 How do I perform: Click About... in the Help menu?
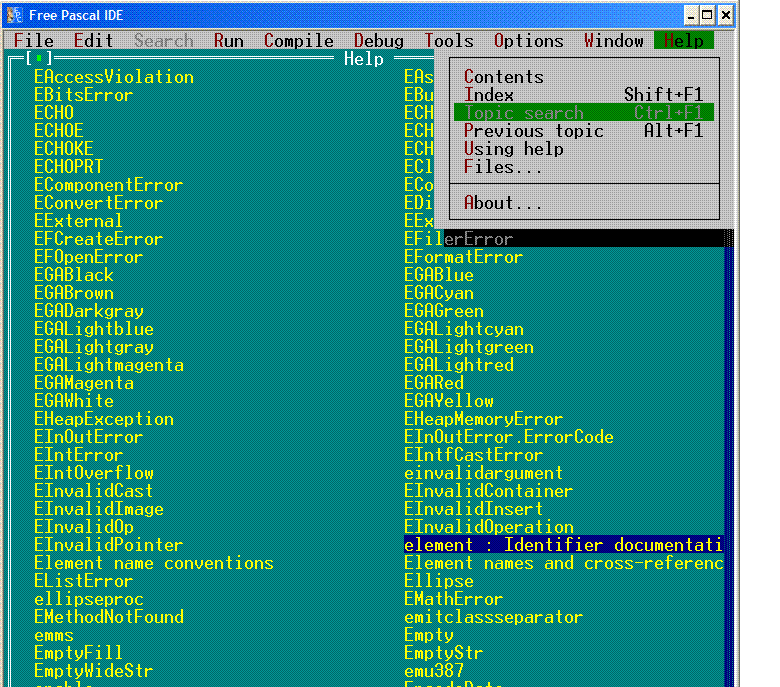503,203
